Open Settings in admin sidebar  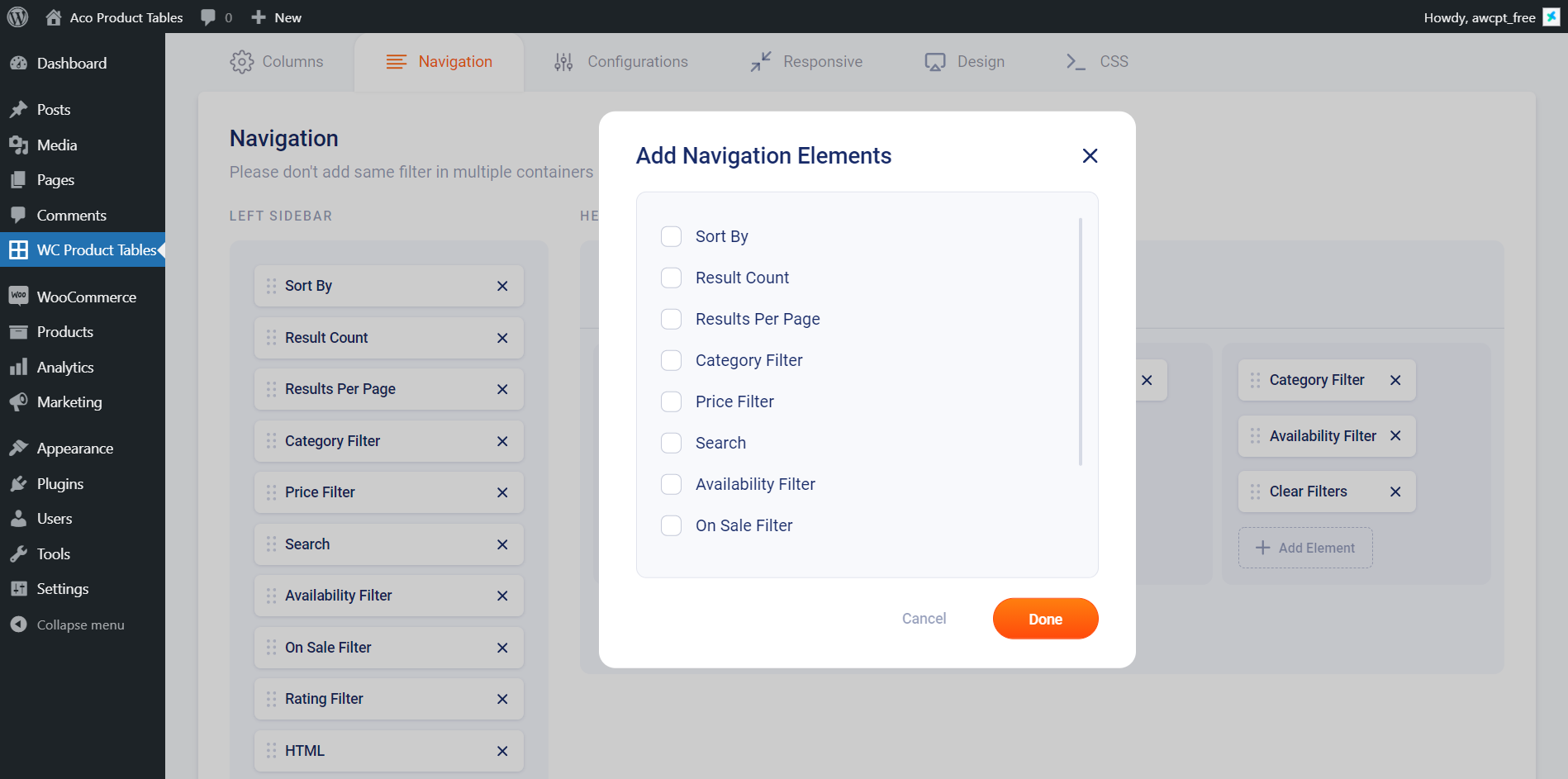83,589
